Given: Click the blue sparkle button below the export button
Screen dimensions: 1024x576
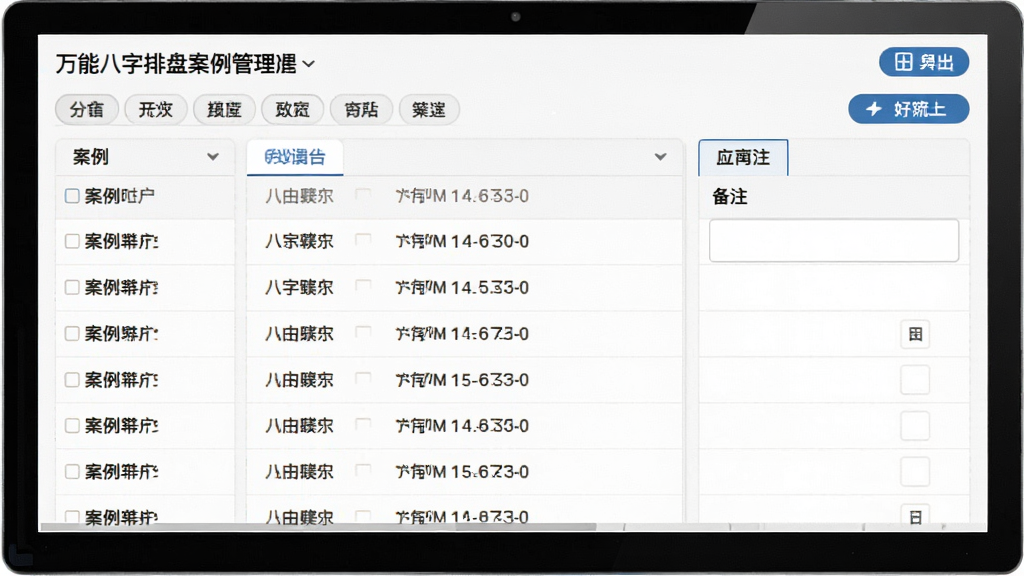Looking at the screenshot, I should (908, 109).
